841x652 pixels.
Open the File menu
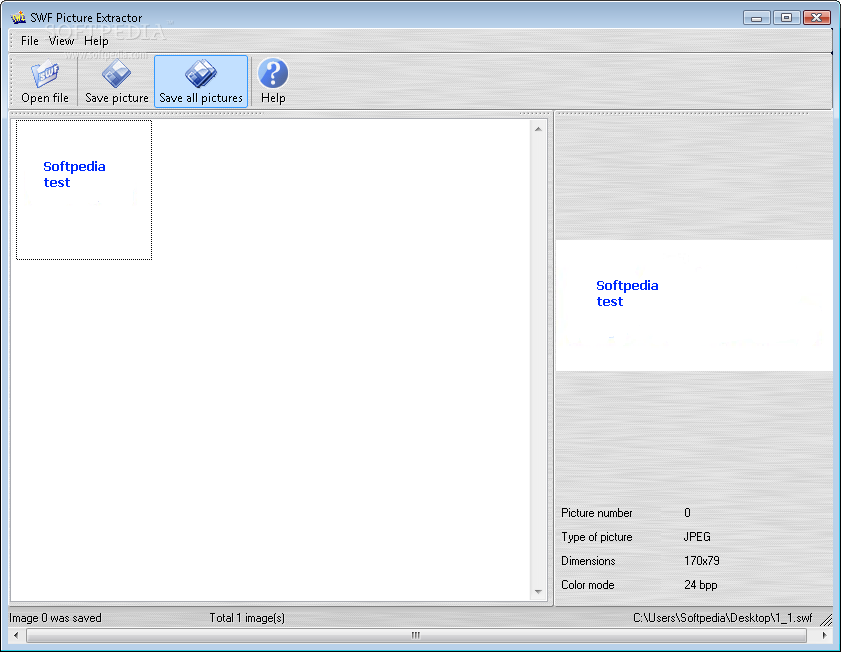click(29, 41)
